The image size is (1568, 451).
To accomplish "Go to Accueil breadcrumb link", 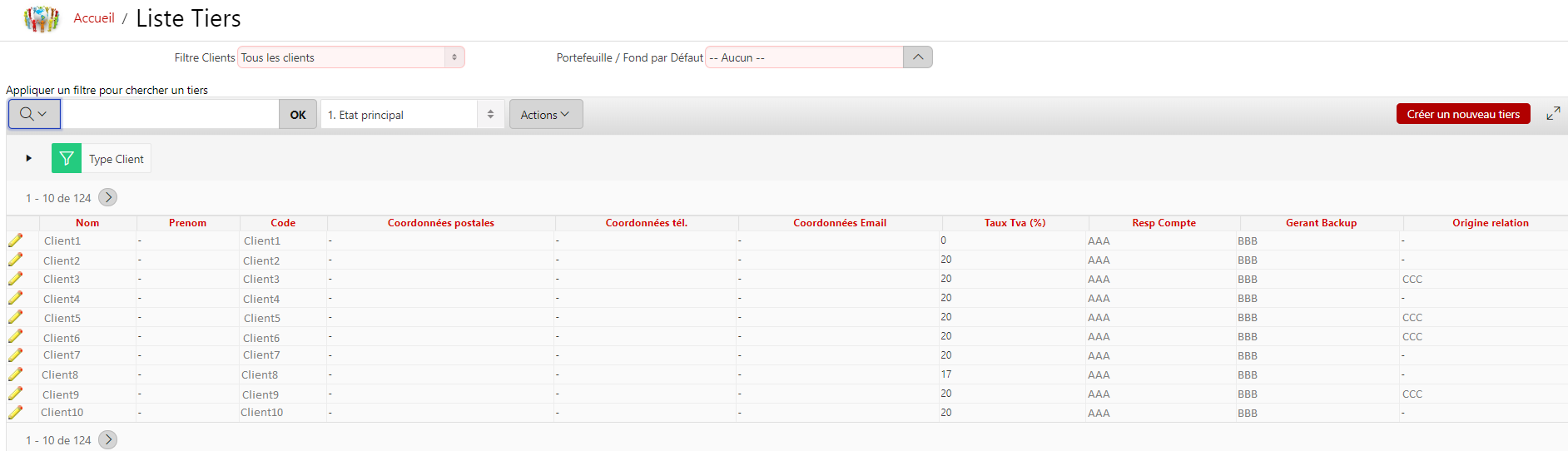I will click(x=94, y=18).
